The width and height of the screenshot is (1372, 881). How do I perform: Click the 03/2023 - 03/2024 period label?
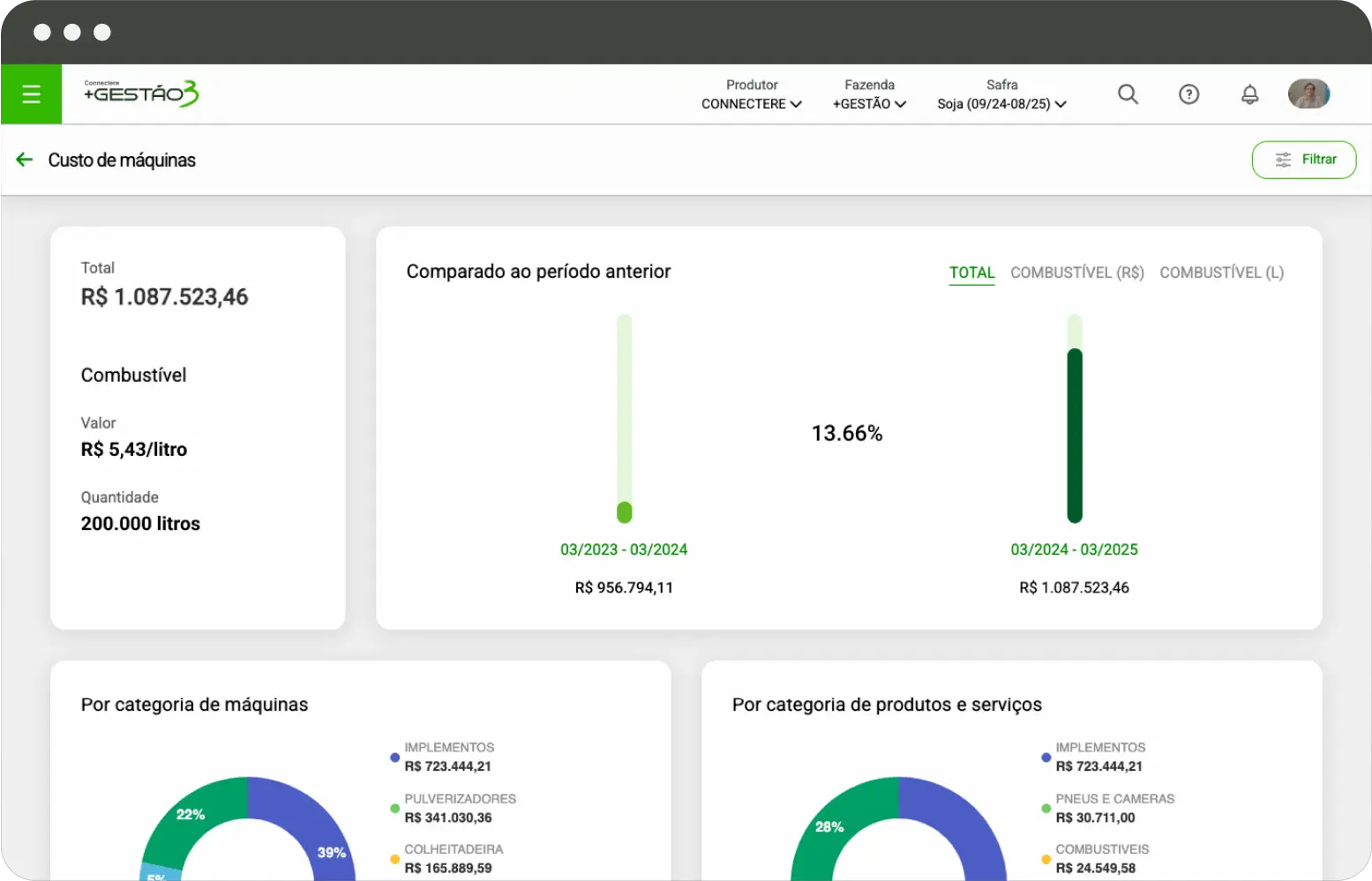point(624,549)
